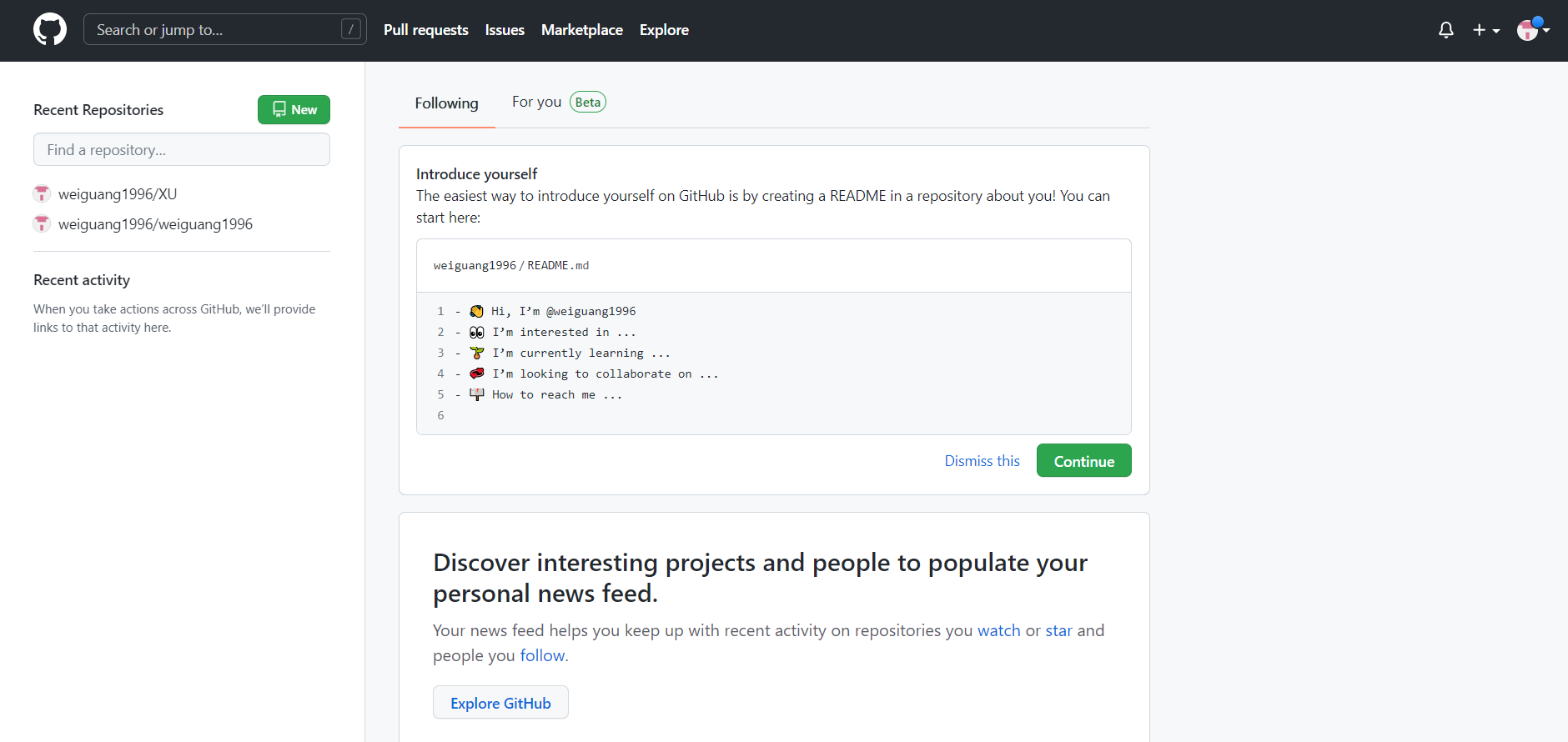
Task: Dismiss the Introduce yourself card
Action: point(982,461)
